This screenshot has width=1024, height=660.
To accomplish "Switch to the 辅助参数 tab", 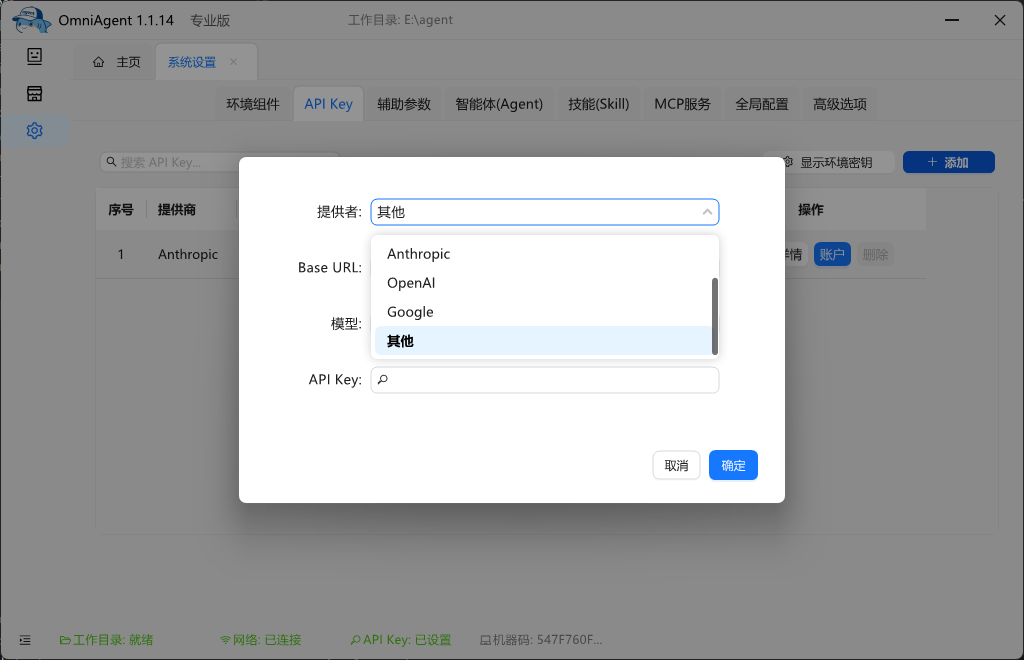I will click(404, 104).
